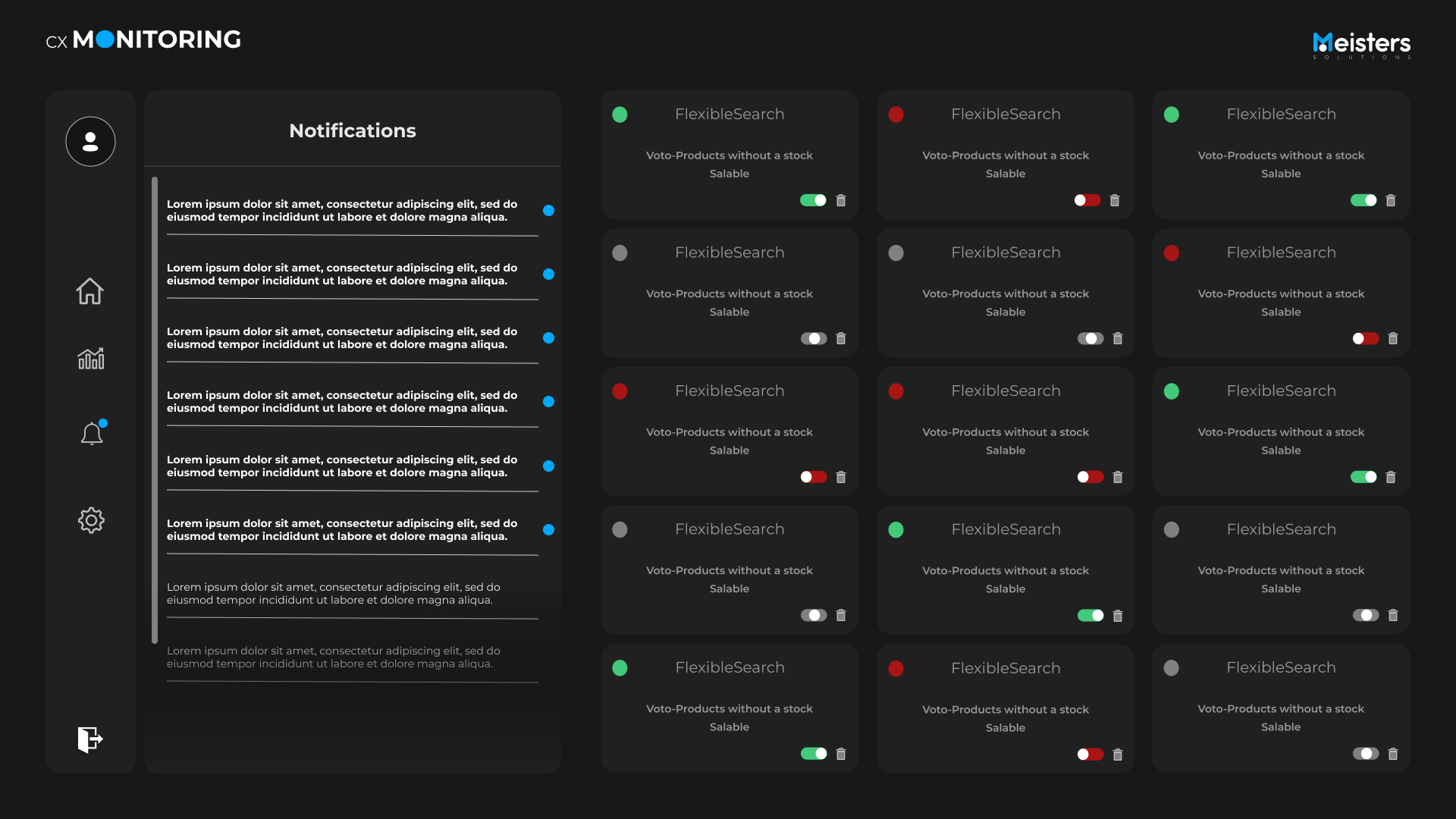This screenshot has width=1456, height=819.
Task: Toggle green switch on top-right card
Action: click(x=1363, y=200)
